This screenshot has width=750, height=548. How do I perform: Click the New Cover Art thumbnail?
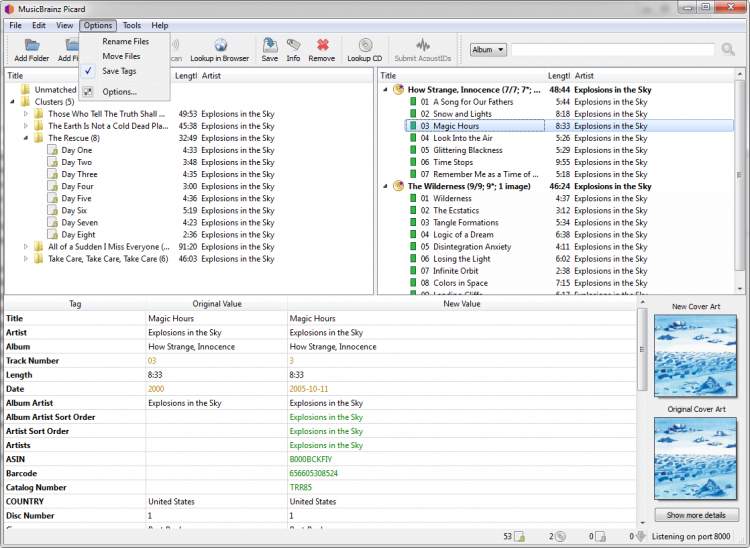[x=695, y=356]
